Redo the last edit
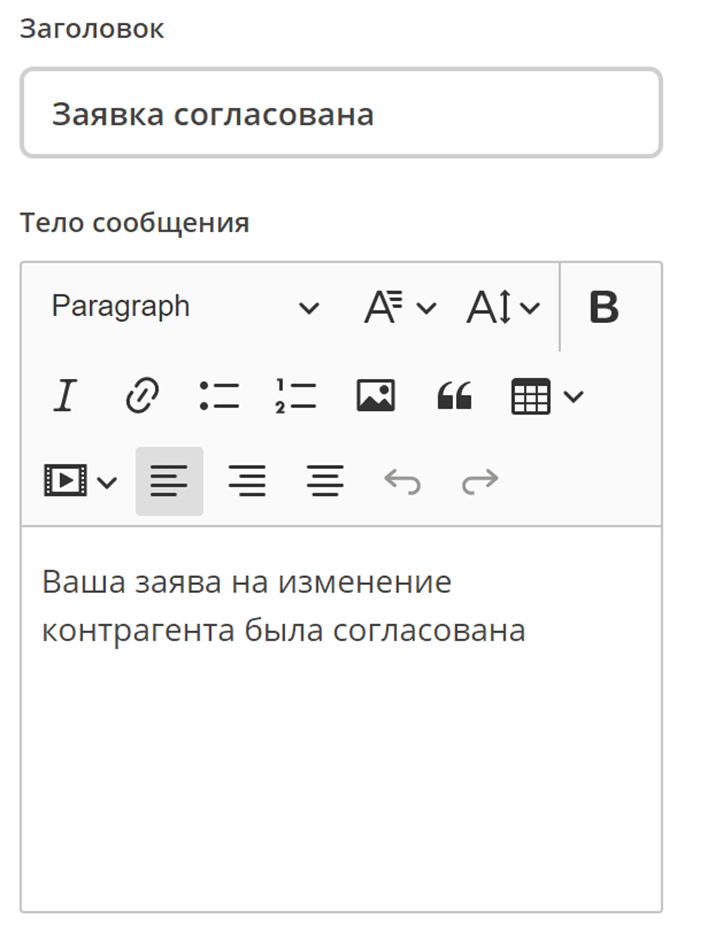This screenshot has width=708, height=934. (480, 481)
